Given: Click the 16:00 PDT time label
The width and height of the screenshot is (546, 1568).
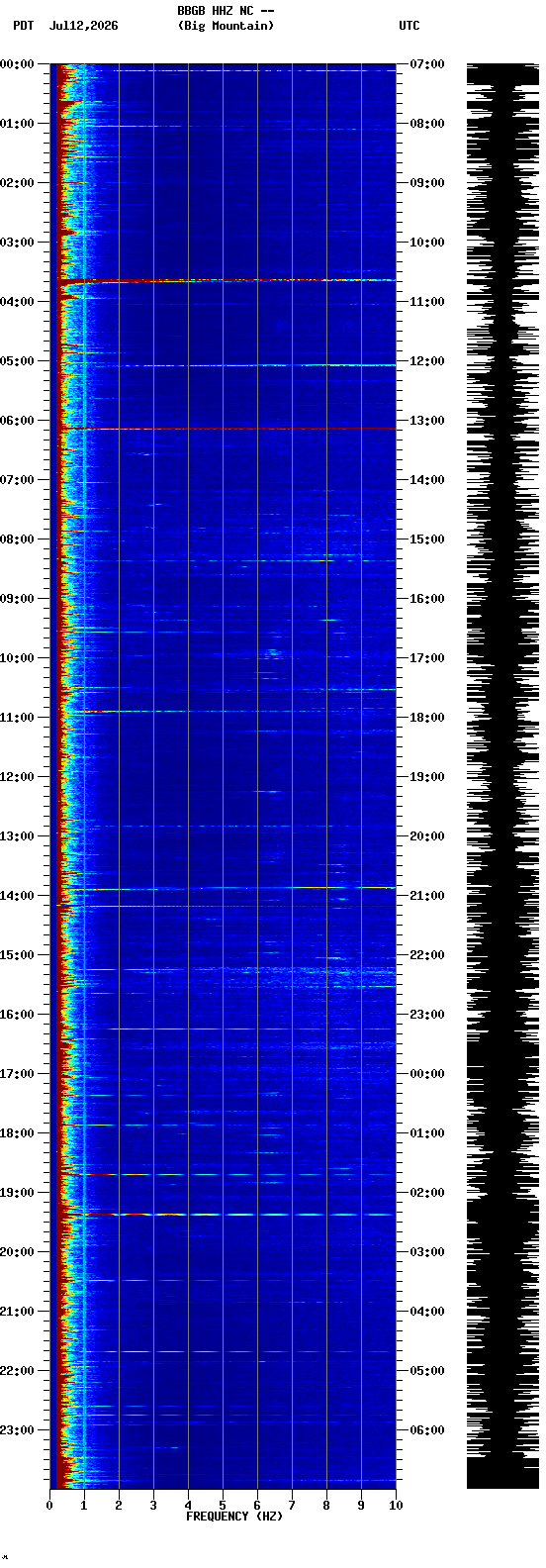Looking at the screenshot, I should point(17,1015).
